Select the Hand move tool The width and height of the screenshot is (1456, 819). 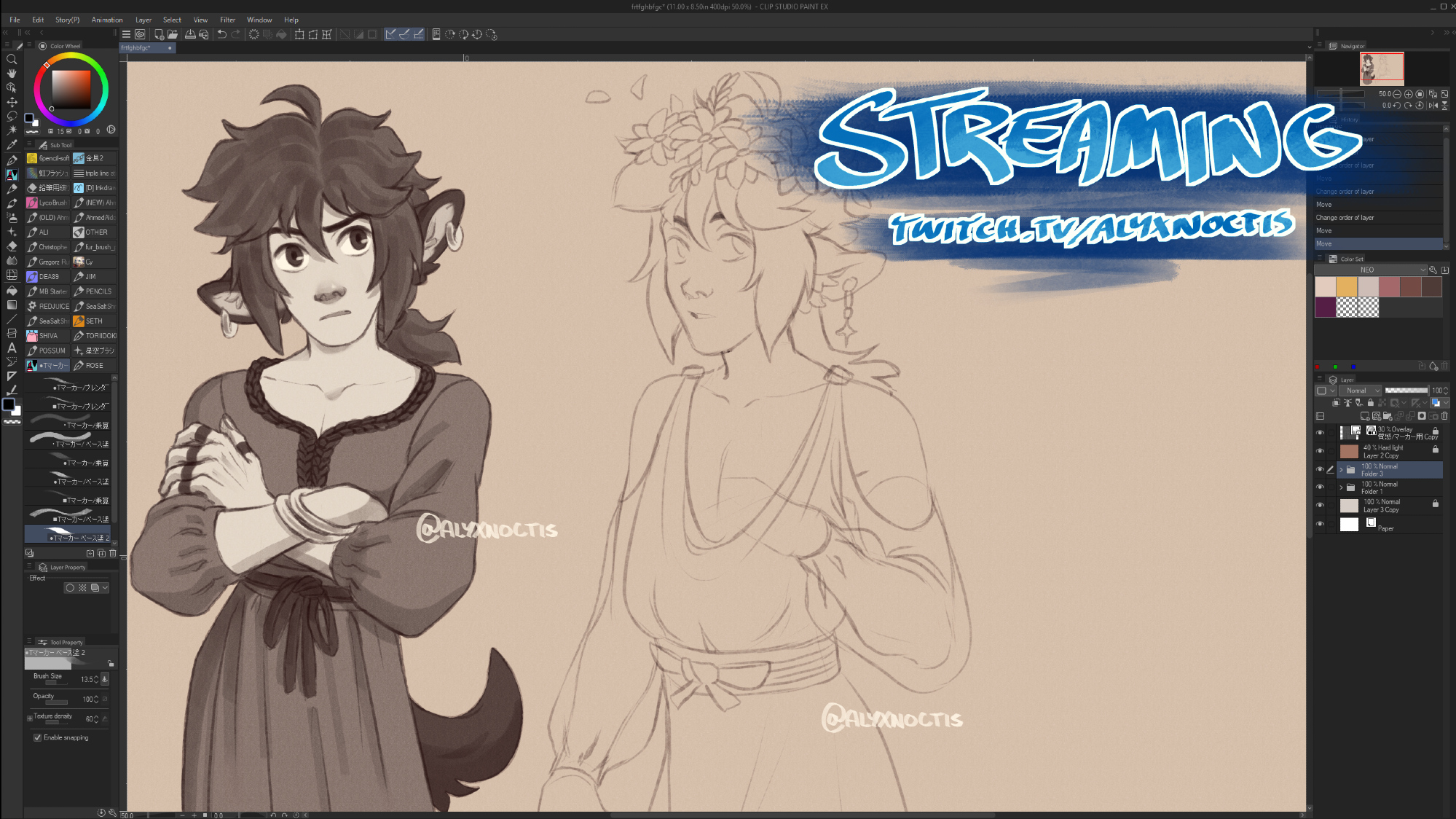12,74
